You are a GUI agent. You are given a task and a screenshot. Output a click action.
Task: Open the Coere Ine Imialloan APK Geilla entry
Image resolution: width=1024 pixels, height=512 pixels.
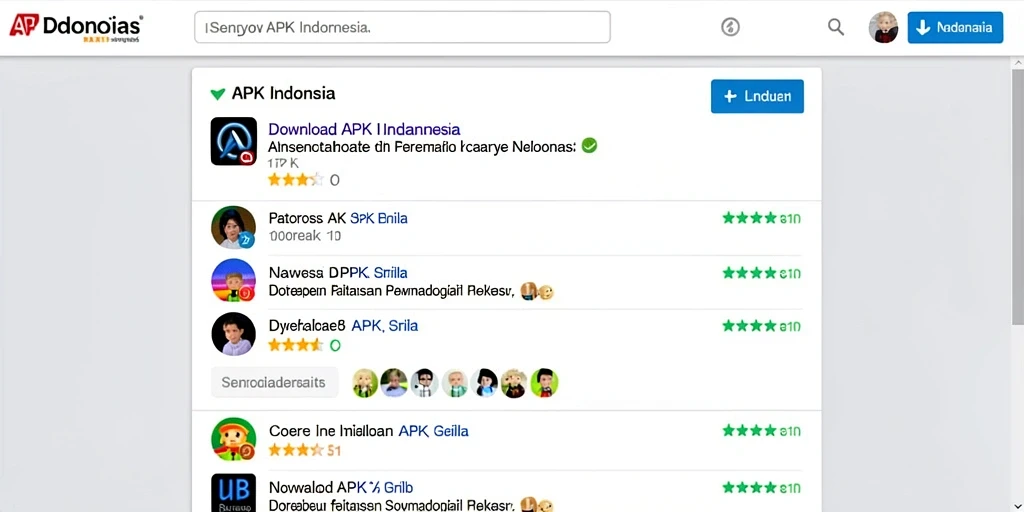click(368, 431)
